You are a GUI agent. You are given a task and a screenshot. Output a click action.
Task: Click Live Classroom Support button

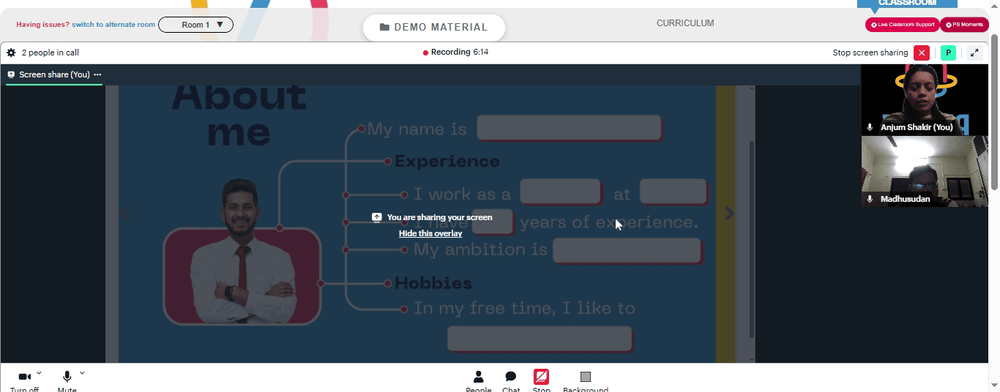pos(902,25)
